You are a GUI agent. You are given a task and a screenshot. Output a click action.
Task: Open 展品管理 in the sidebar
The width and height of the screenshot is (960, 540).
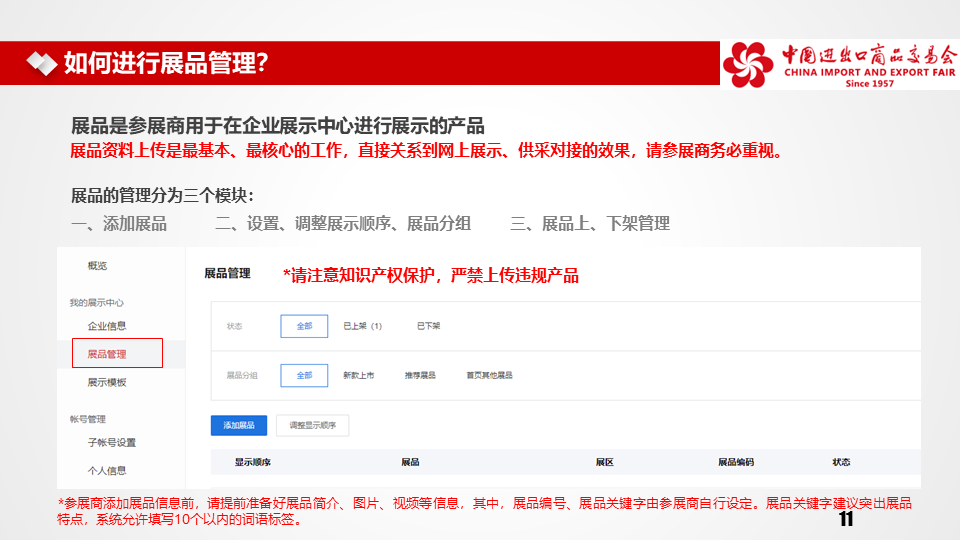coord(107,354)
